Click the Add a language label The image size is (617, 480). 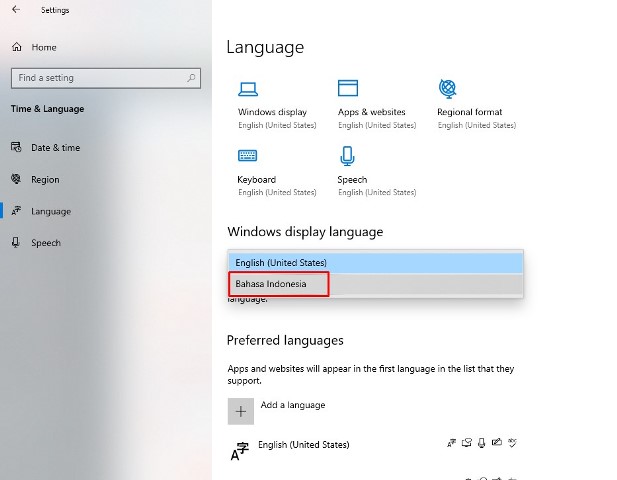pos(293,405)
